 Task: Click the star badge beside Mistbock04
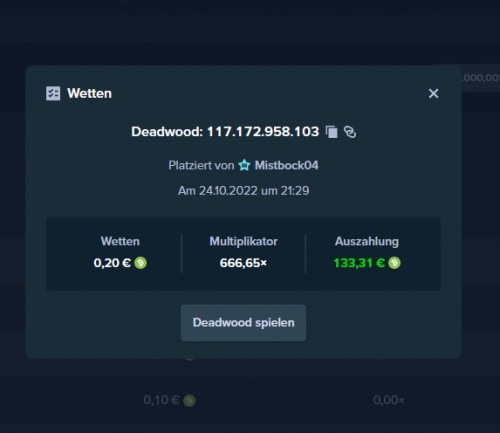point(244,165)
